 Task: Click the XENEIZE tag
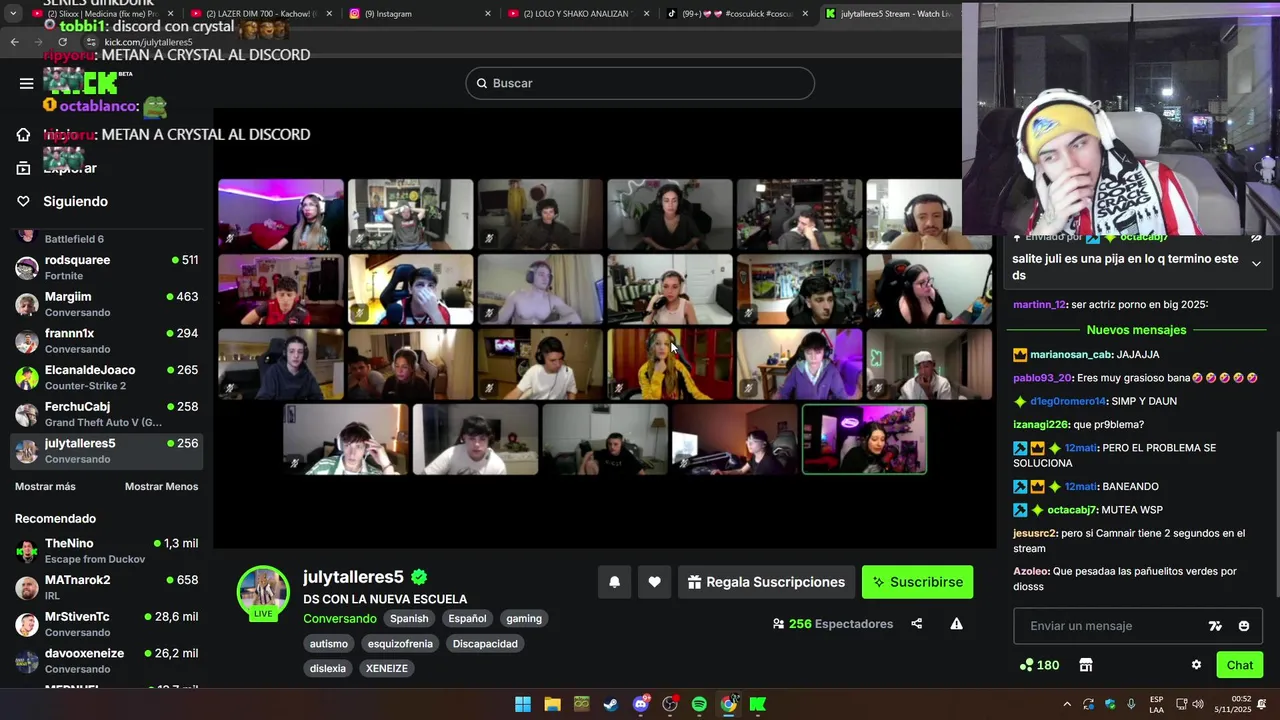[x=387, y=669]
